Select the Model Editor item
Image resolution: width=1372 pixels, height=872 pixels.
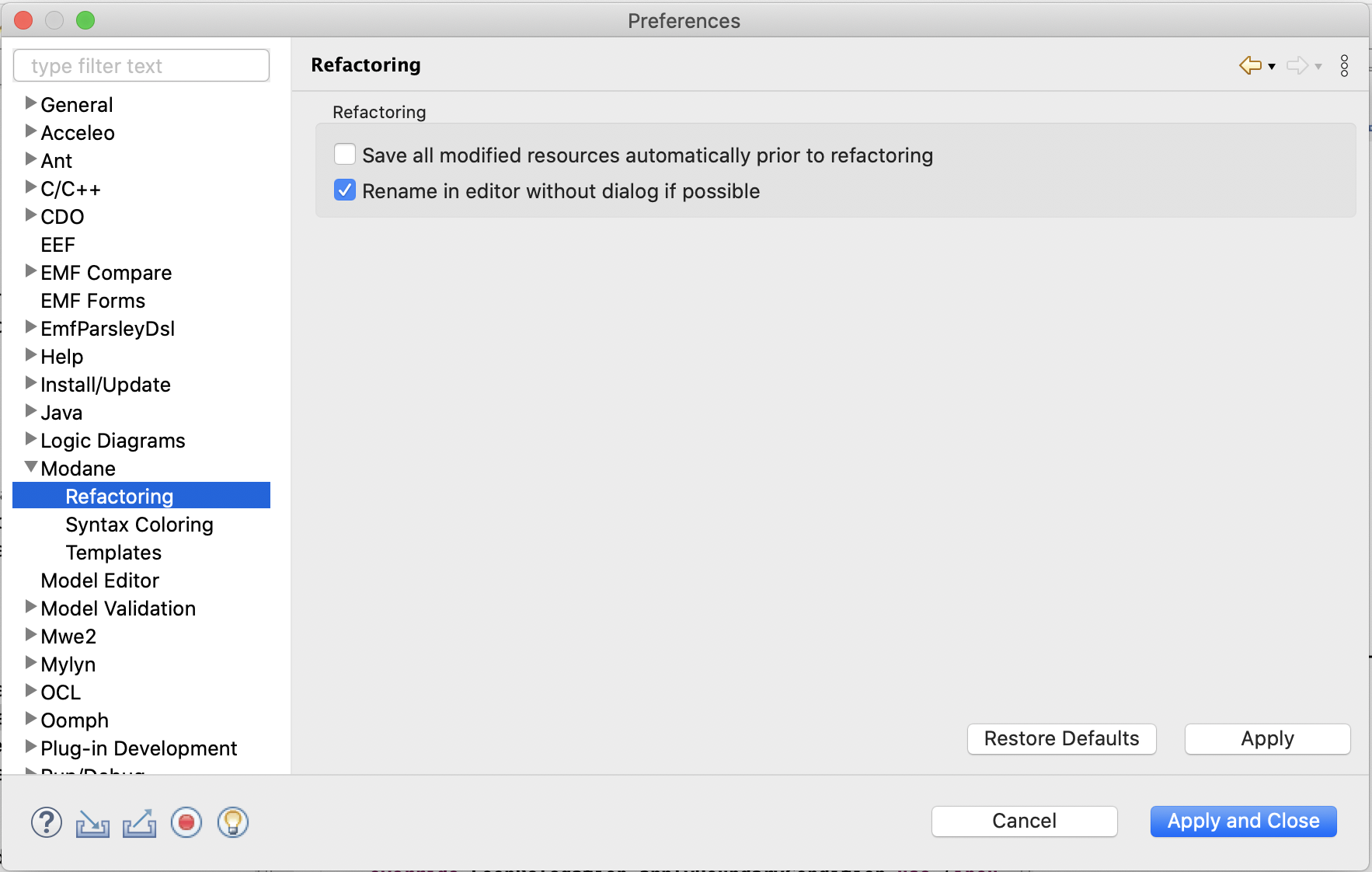[99, 581]
